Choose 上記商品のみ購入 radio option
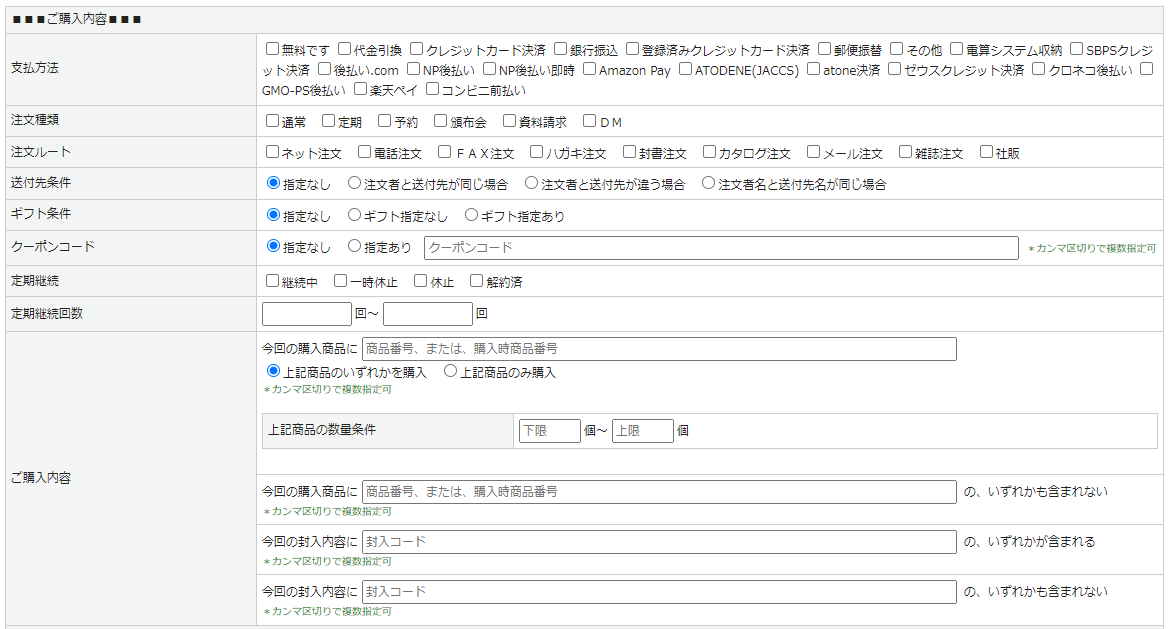The height and width of the screenshot is (629, 1168). click(x=451, y=371)
